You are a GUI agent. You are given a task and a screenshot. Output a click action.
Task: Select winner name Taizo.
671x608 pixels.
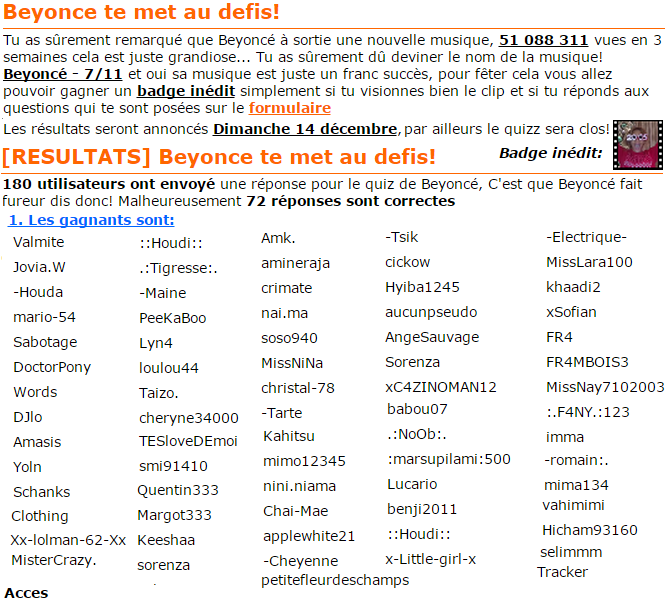(159, 393)
